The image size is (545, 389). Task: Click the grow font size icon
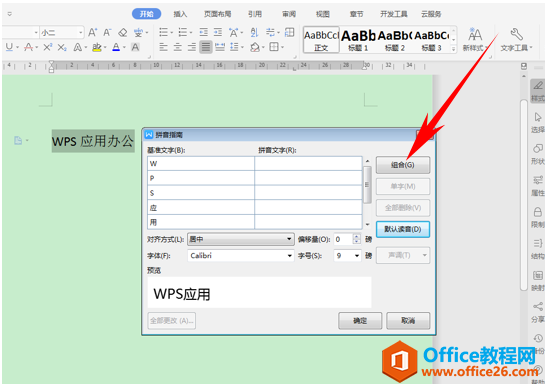92,33
